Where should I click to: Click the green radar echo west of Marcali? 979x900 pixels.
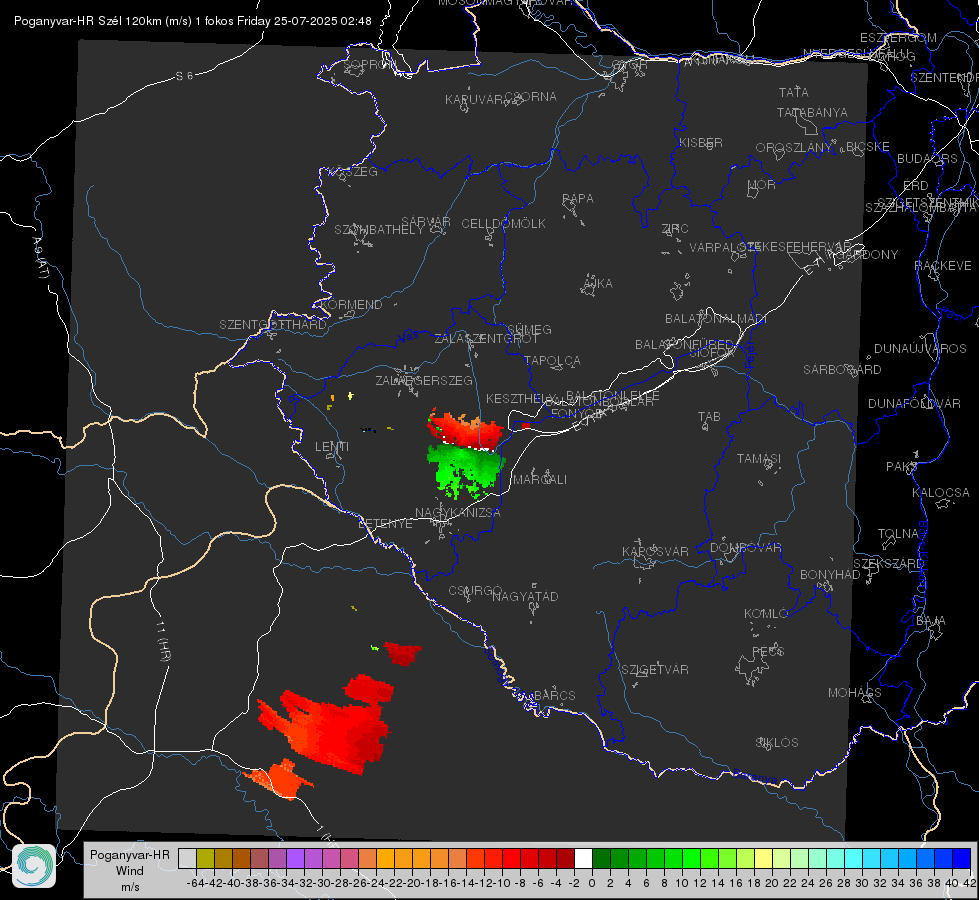coord(465,471)
